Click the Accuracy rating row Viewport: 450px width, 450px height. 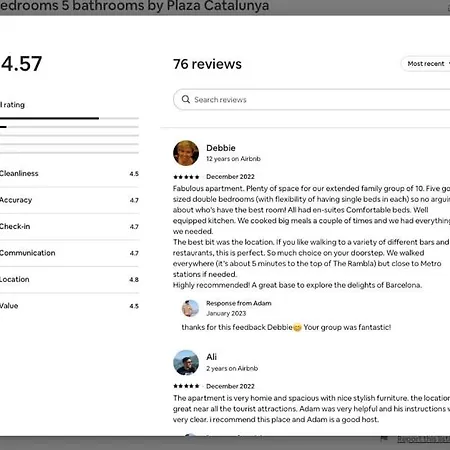69,200
